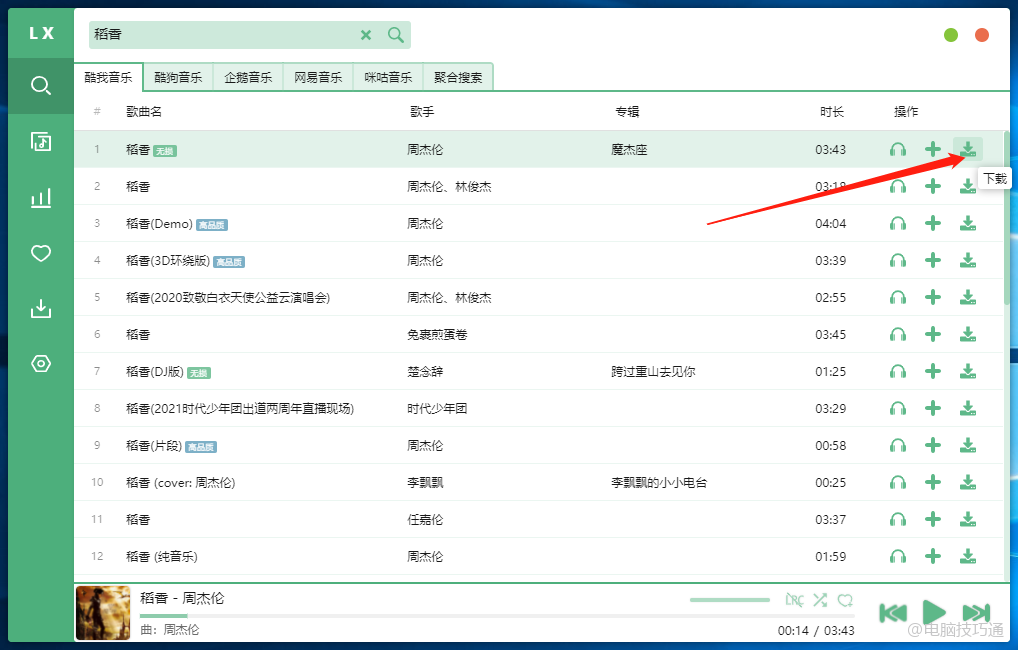This screenshot has width=1018, height=650.
Task: Click the magnifier icon in search box
Action: [x=396, y=35]
